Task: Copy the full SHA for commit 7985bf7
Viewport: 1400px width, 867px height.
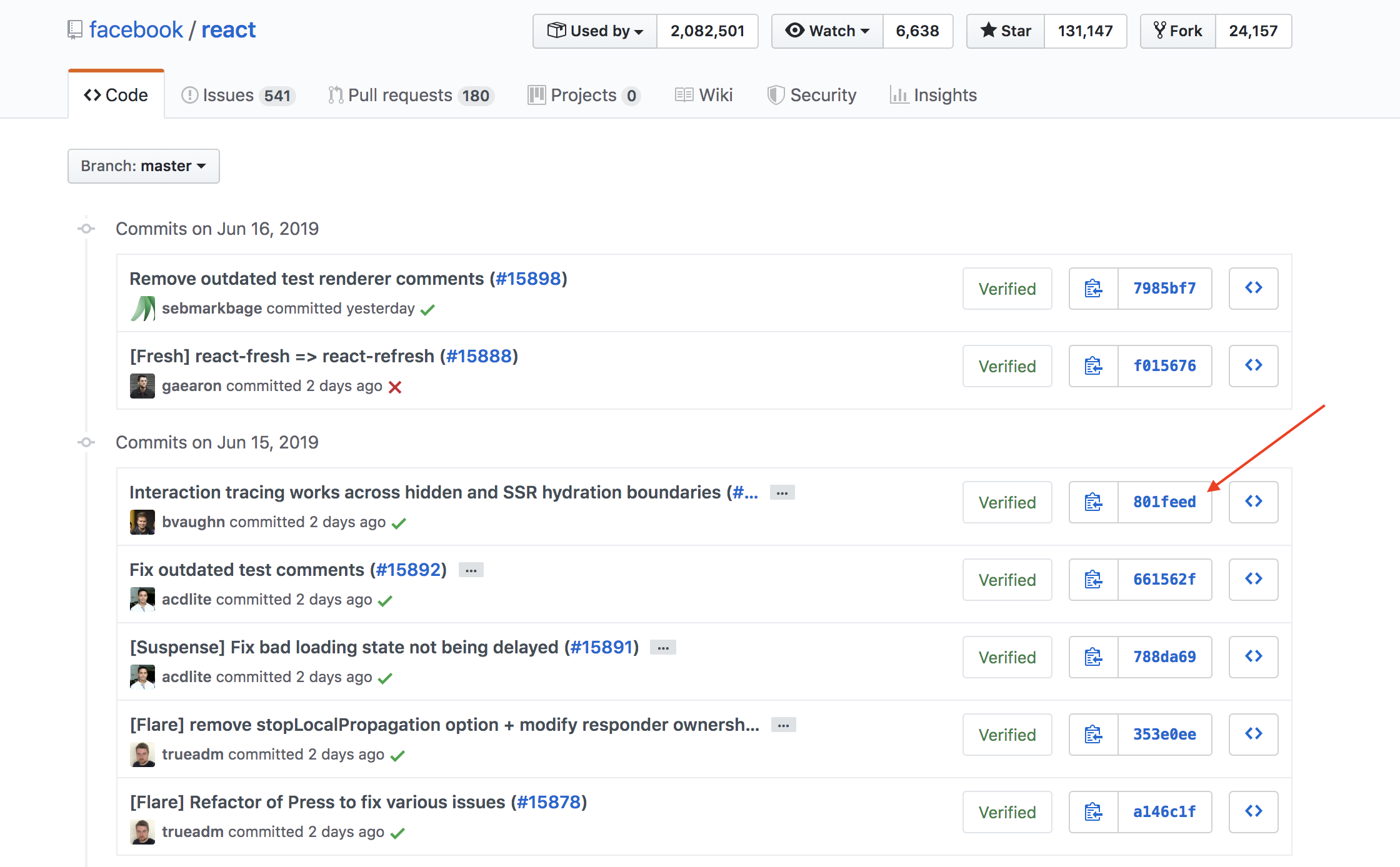Action: pyautogui.click(x=1093, y=289)
